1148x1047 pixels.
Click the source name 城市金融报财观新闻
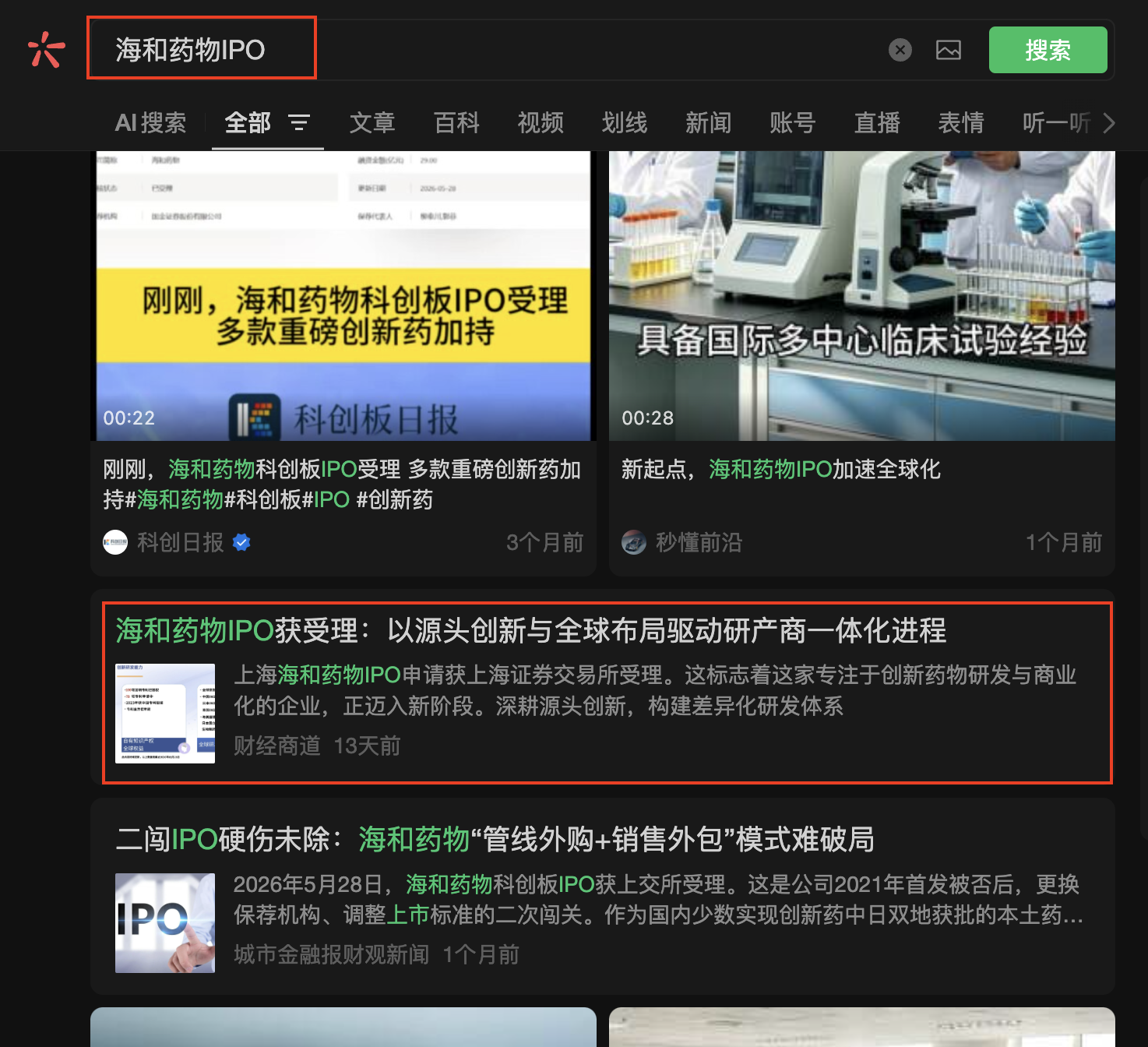[x=332, y=954]
